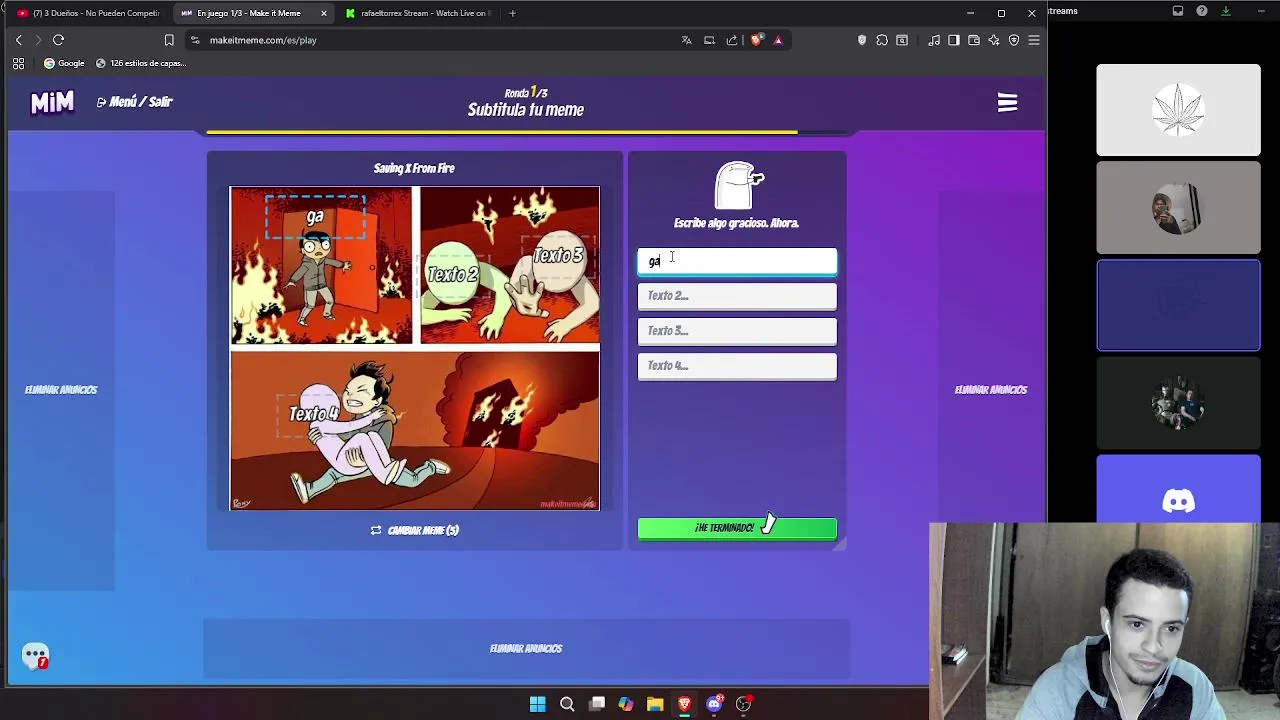
Task: Open Brave Leo AI sparkle icon
Action: point(994,40)
